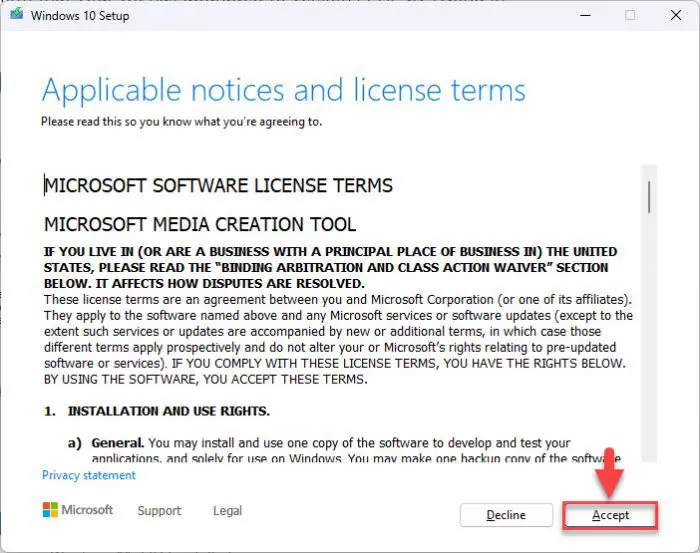Click the license text scrollbar thumb

pyautogui.click(x=649, y=197)
